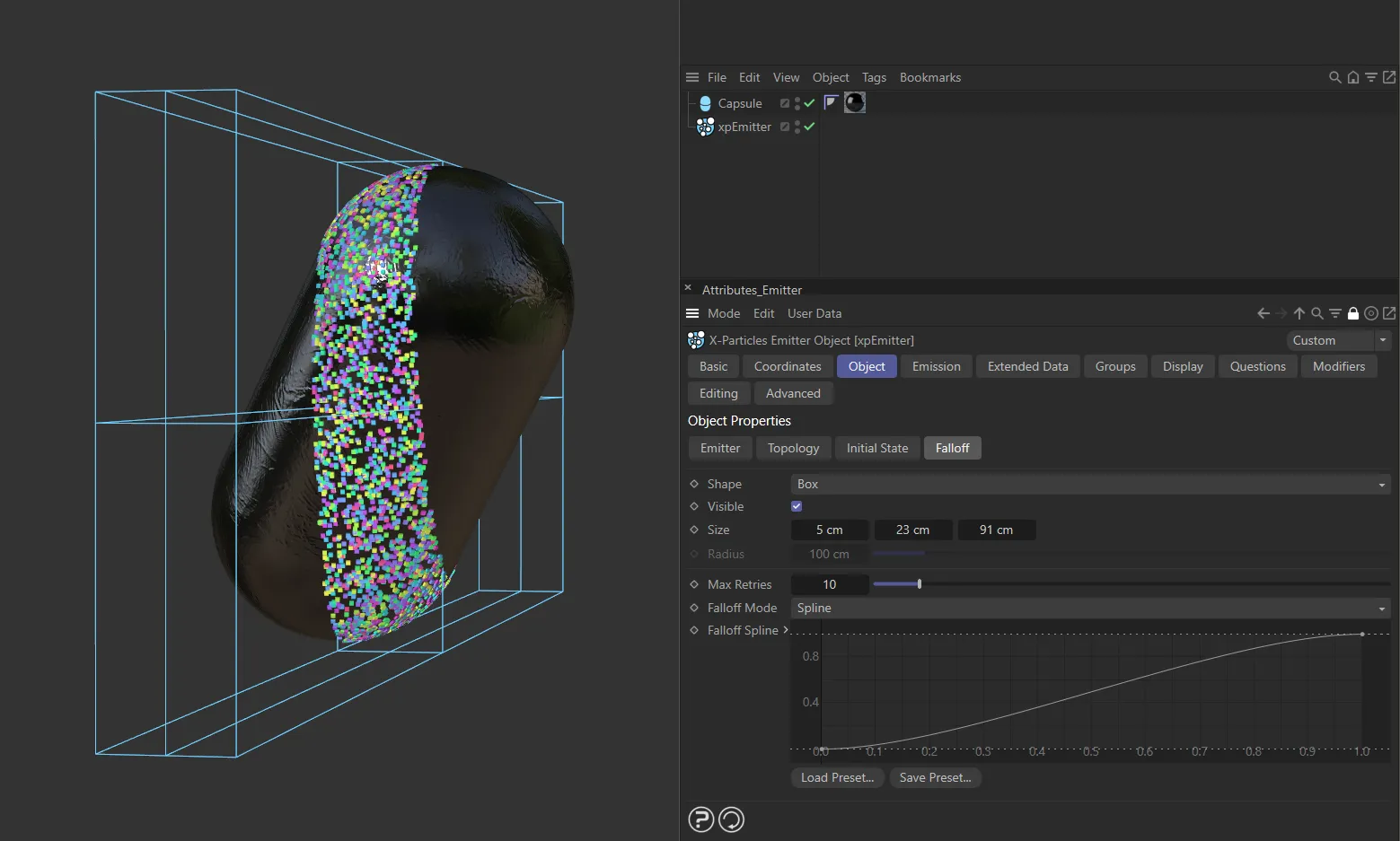The image size is (1400, 841).
Task: Switch to the Emission tab
Action: [x=936, y=366]
